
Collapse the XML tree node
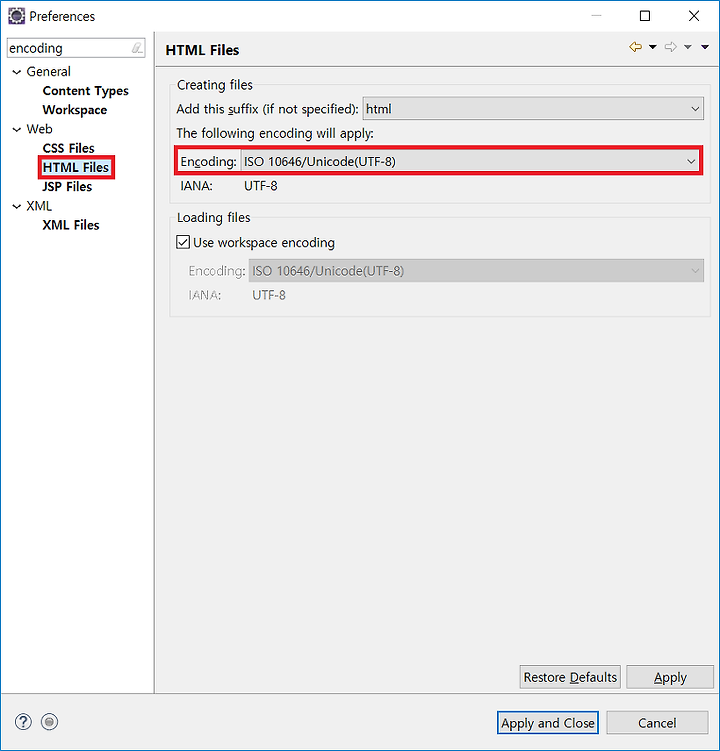pos(17,206)
